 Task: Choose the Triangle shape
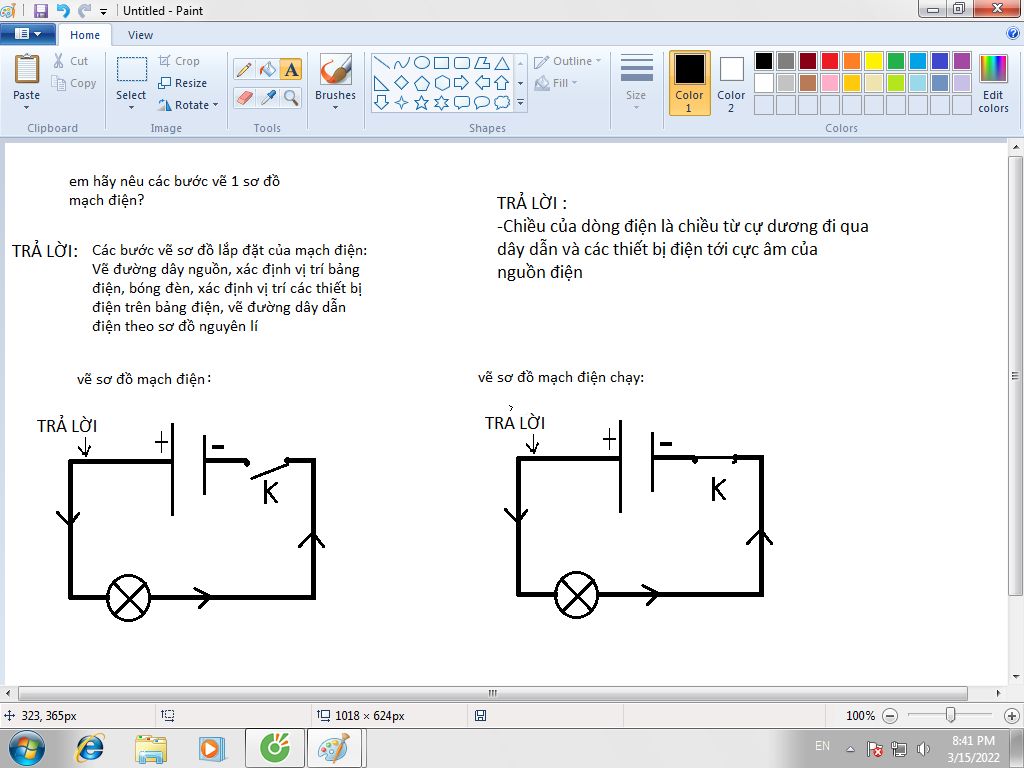pos(502,63)
